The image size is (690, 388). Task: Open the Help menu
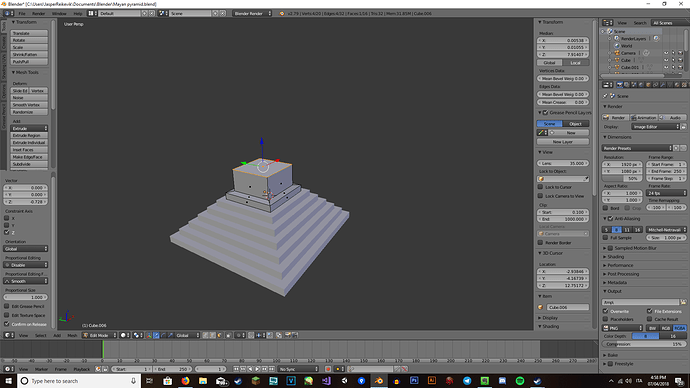(77, 14)
